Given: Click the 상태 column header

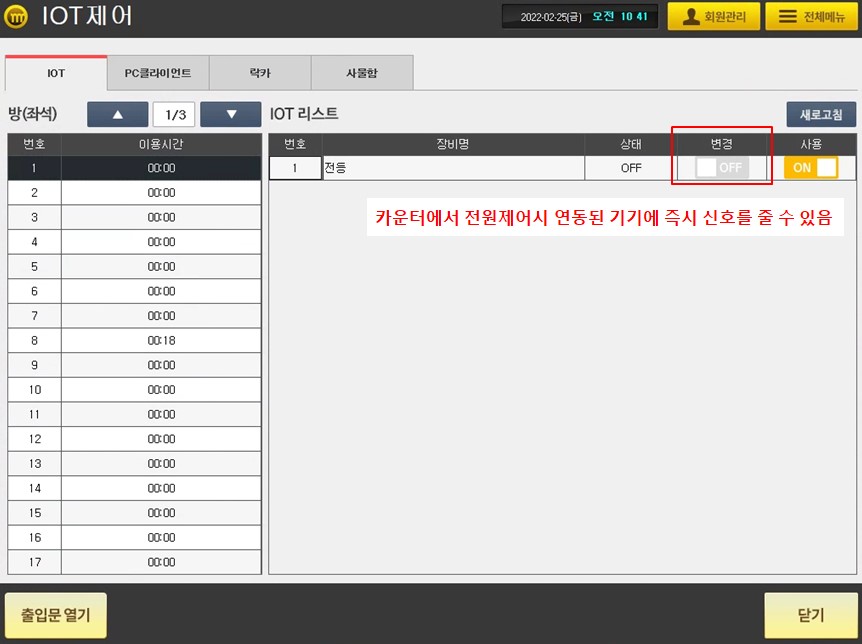Looking at the screenshot, I should point(631,144).
